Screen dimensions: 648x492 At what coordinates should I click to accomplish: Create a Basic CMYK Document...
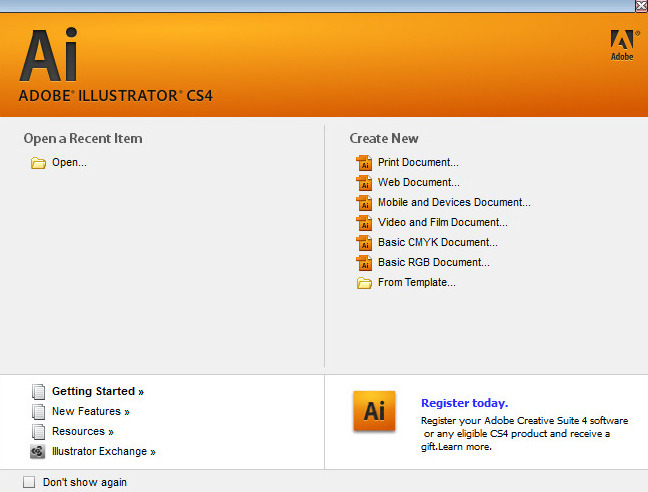(438, 242)
